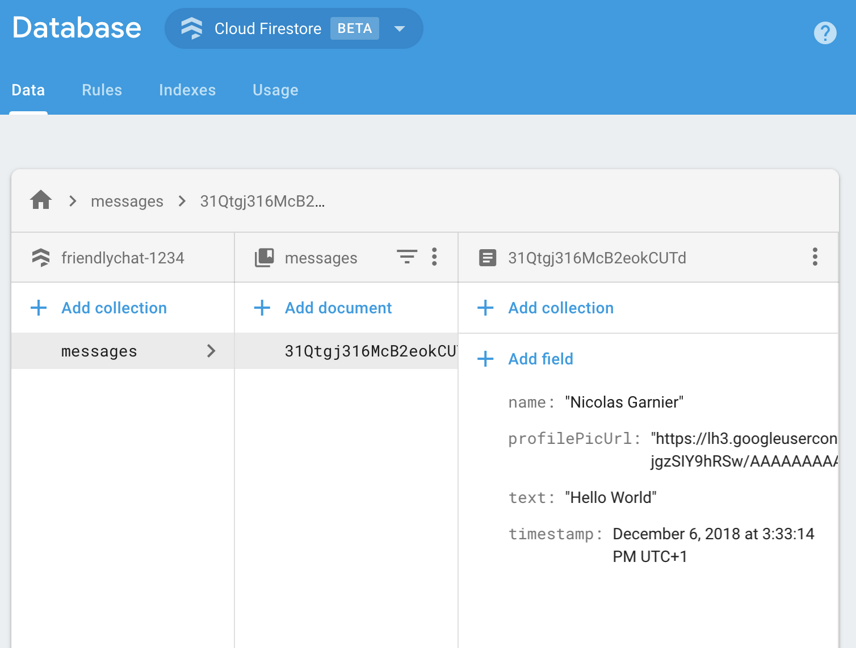Screen dimensions: 856x648
Task: Add collection under friendlychat-1234 root
Action: click(x=113, y=308)
